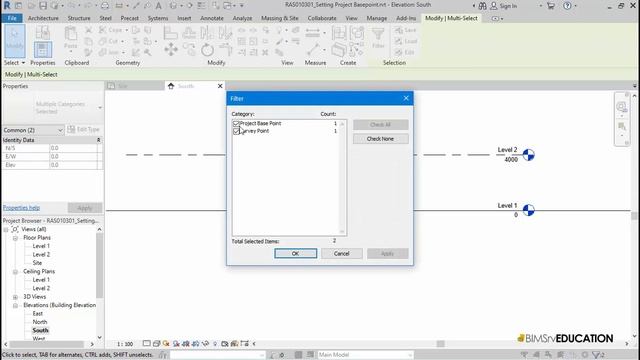Click the Project Browser vertical scrollbar

pos(99,265)
